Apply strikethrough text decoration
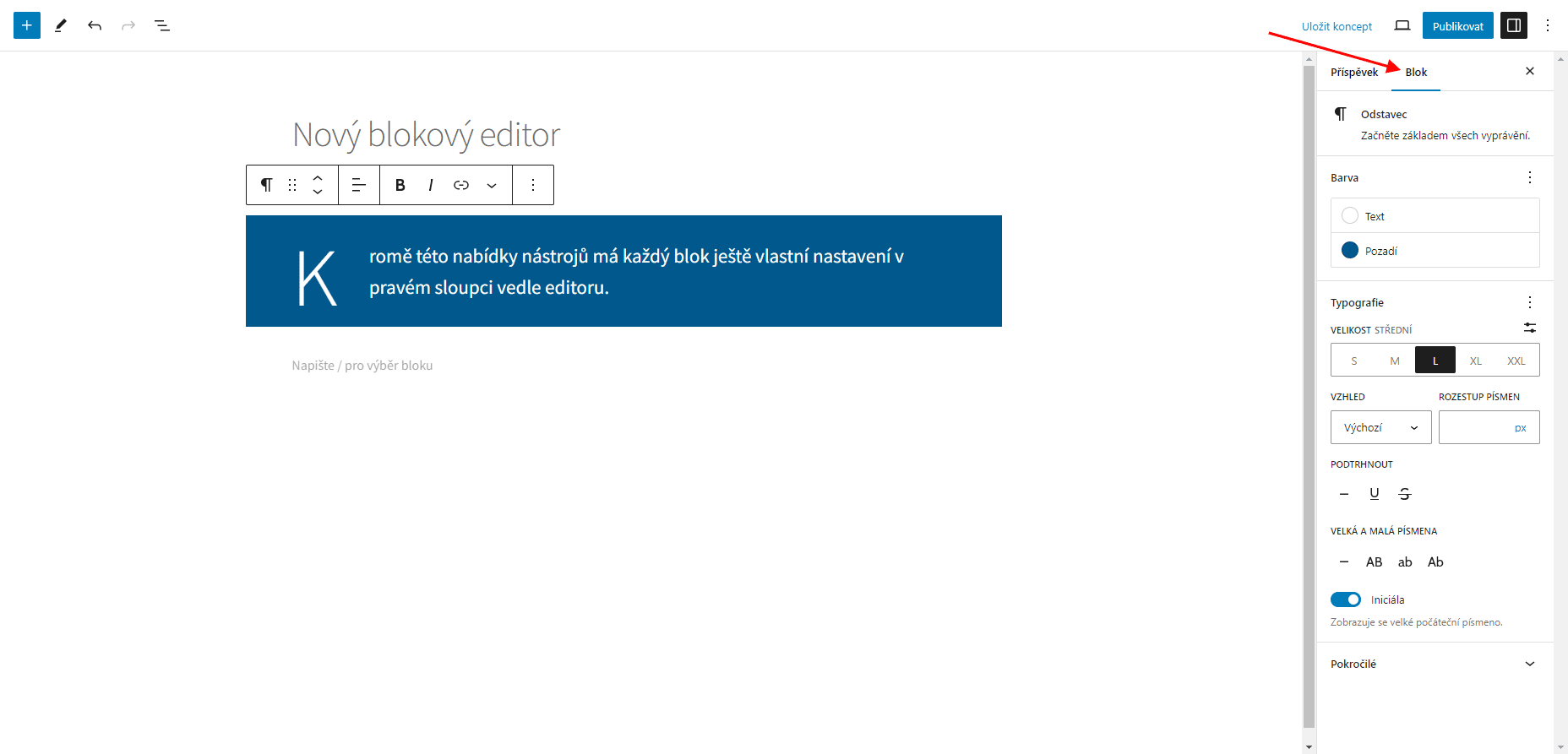1568x754 pixels. pyautogui.click(x=1405, y=494)
